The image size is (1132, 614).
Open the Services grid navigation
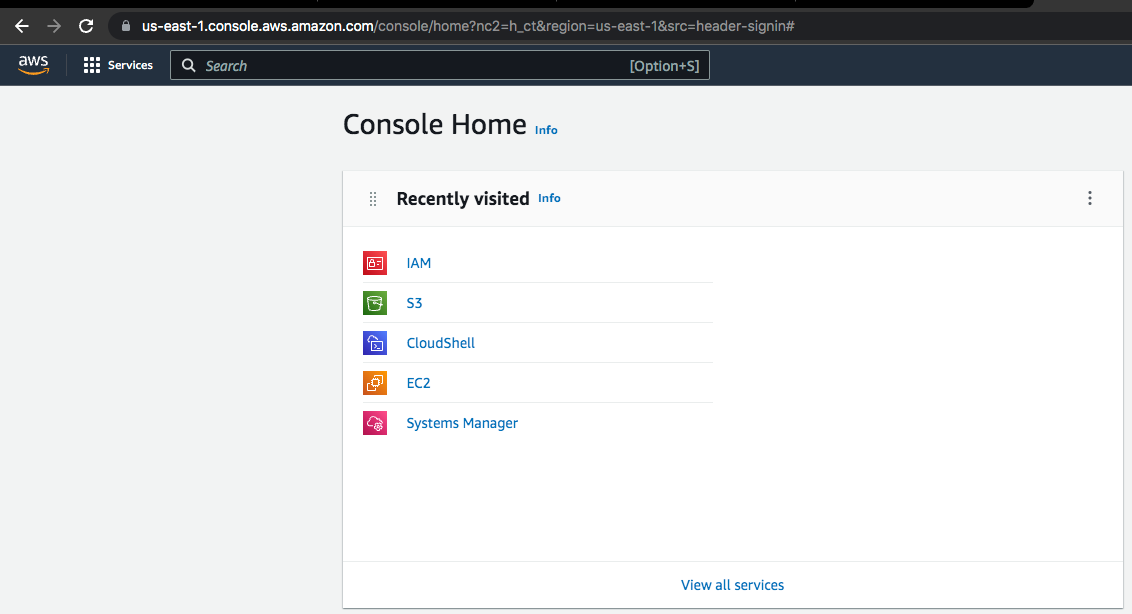click(117, 64)
